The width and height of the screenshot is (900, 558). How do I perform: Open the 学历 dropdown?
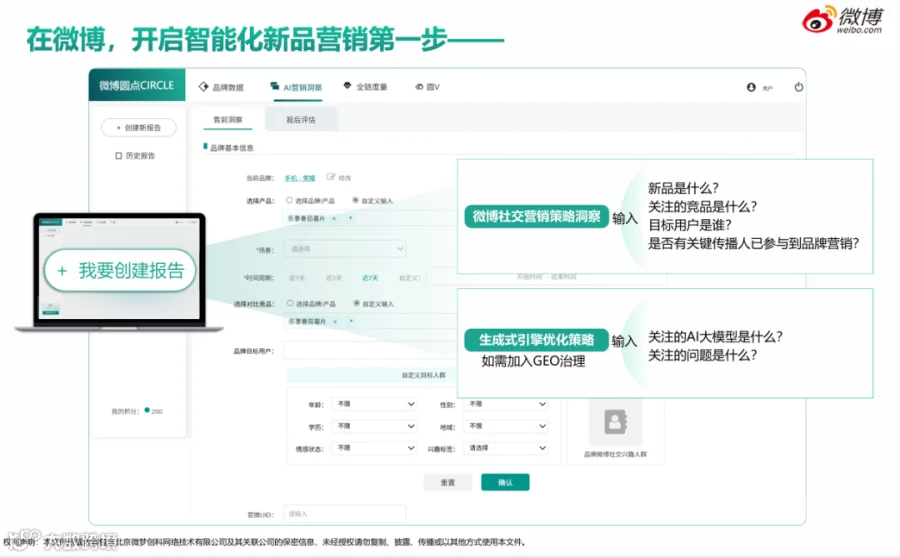(x=375, y=426)
